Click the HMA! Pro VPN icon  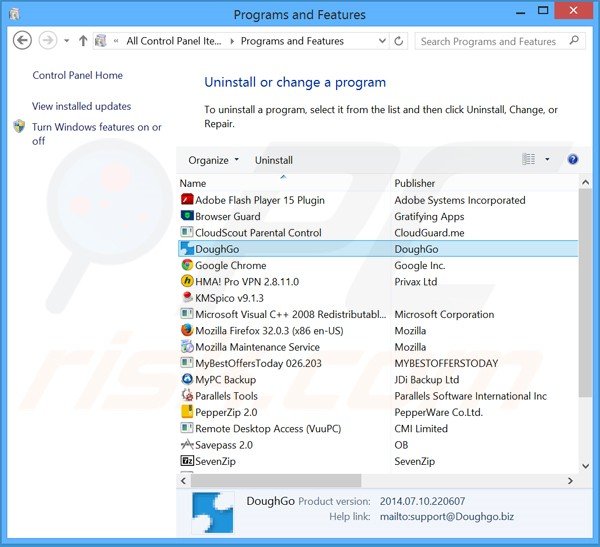coord(187,281)
